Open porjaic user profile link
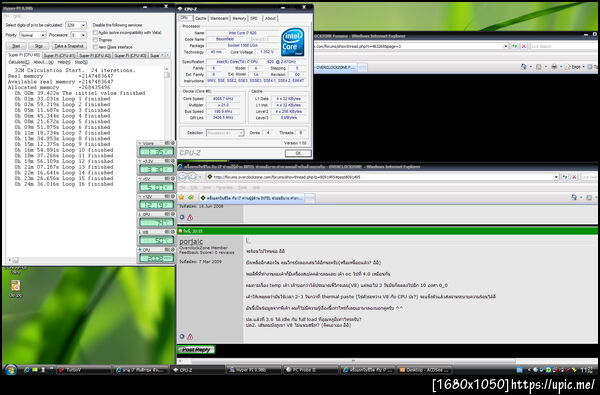The width and height of the screenshot is (600, 395). [x=191, y=241]
